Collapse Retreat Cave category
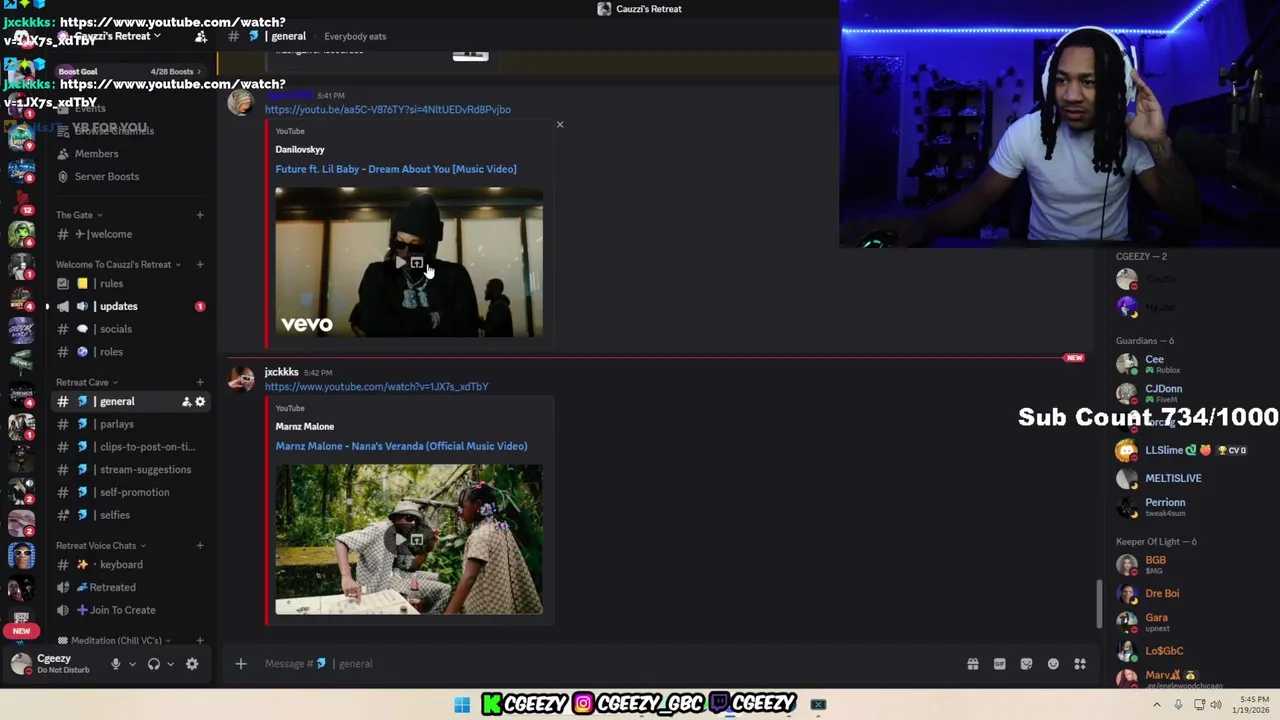The image size is (1280, 720). click(87, 382)
